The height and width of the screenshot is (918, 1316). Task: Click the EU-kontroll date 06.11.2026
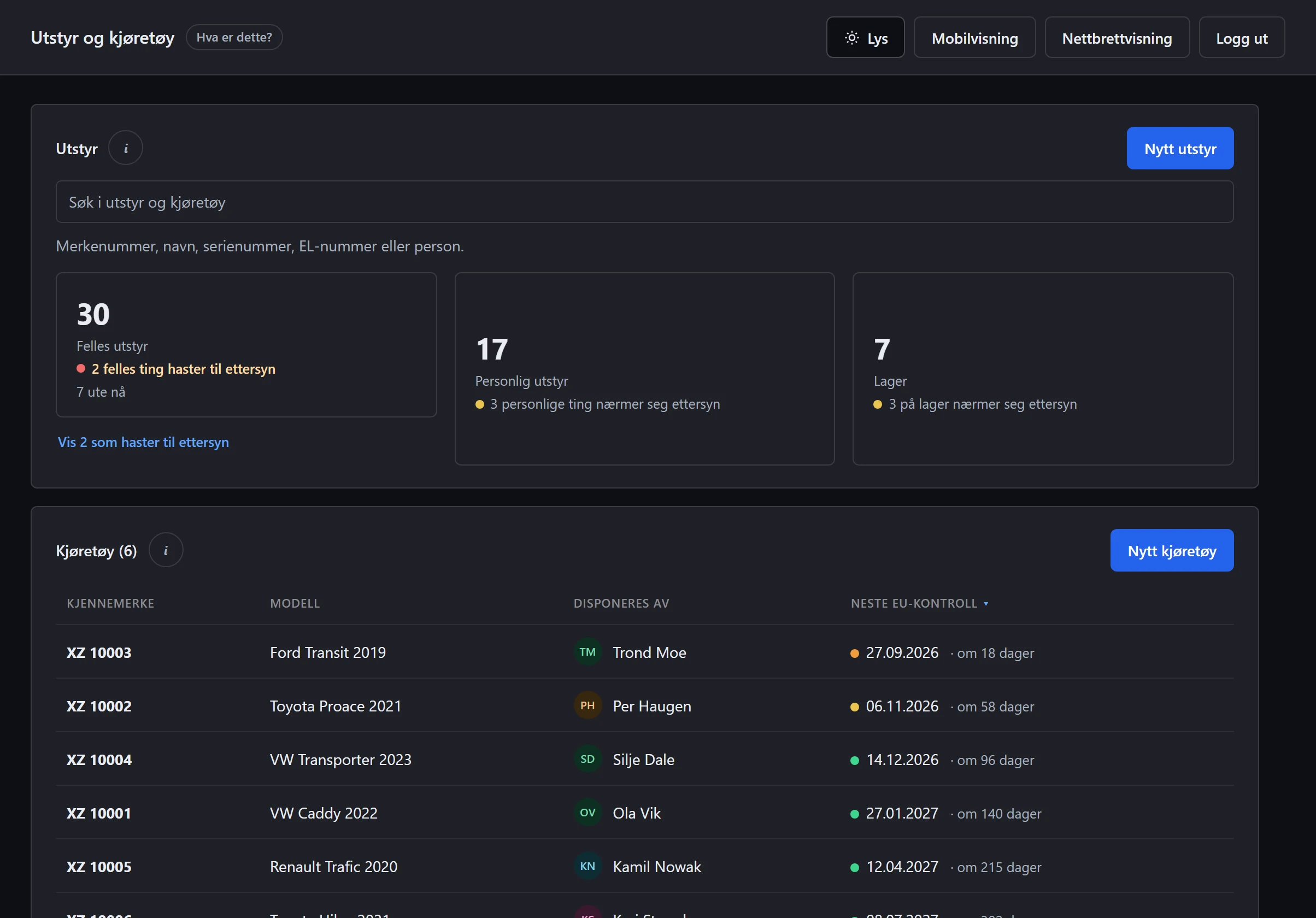[x=902, y=706]
